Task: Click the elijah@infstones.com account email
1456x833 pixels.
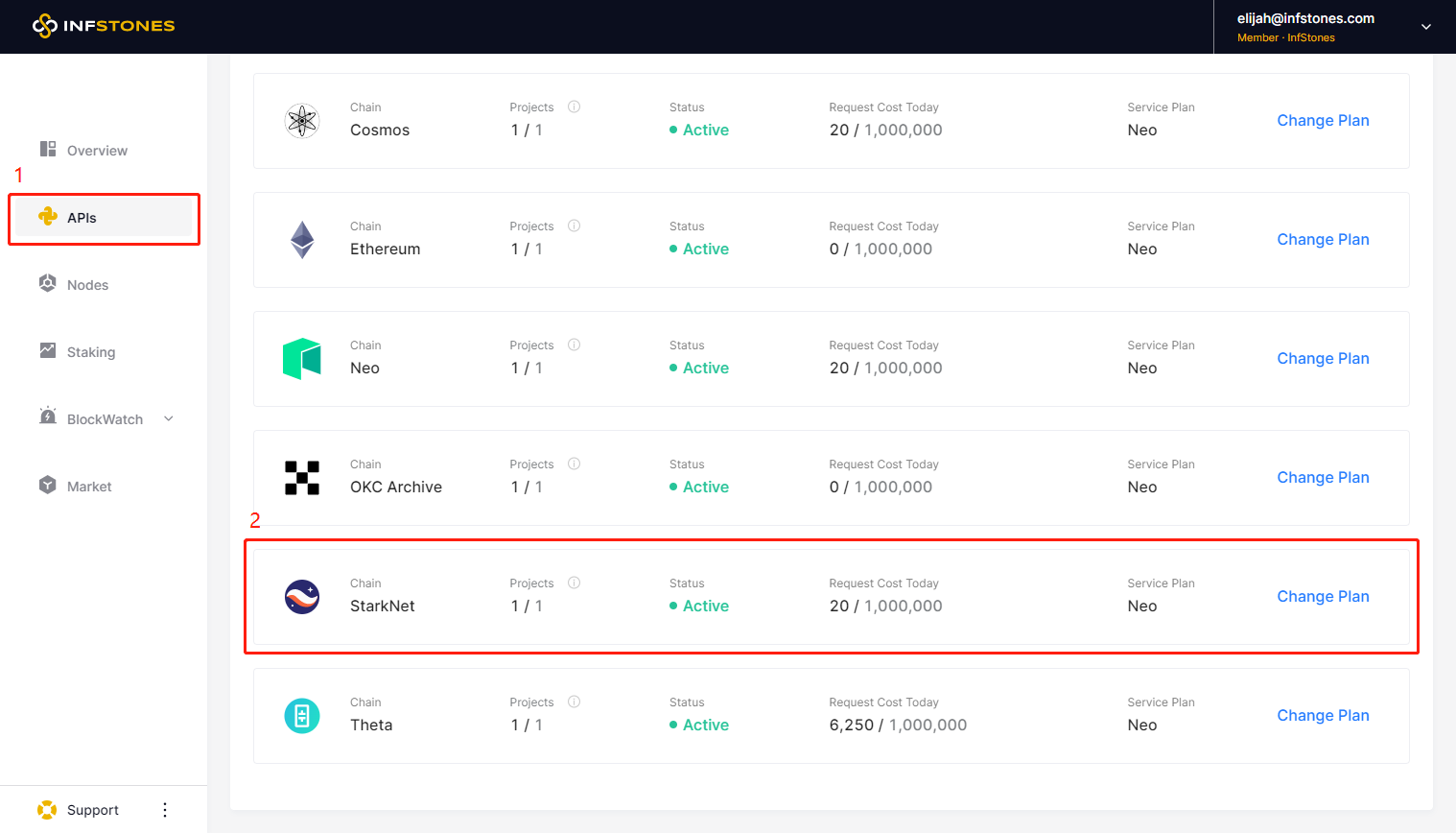Action: [x=1305, y=18]
